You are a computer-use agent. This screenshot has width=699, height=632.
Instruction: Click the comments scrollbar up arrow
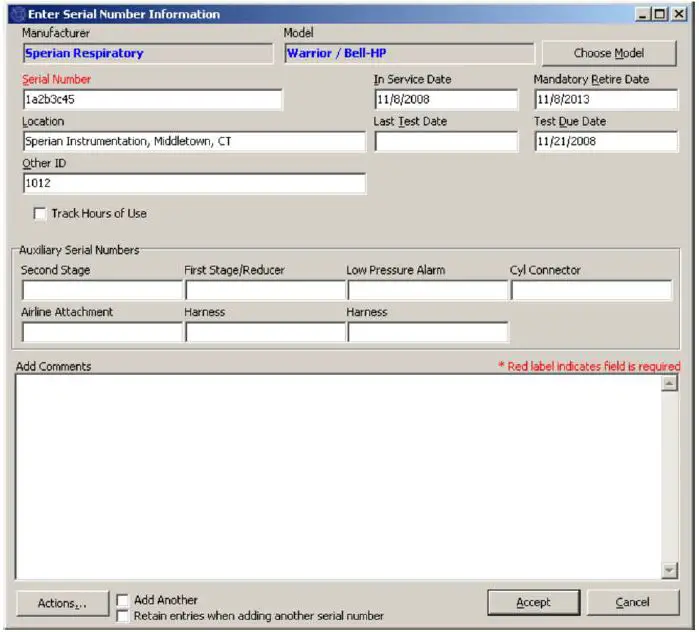[670, 383]
